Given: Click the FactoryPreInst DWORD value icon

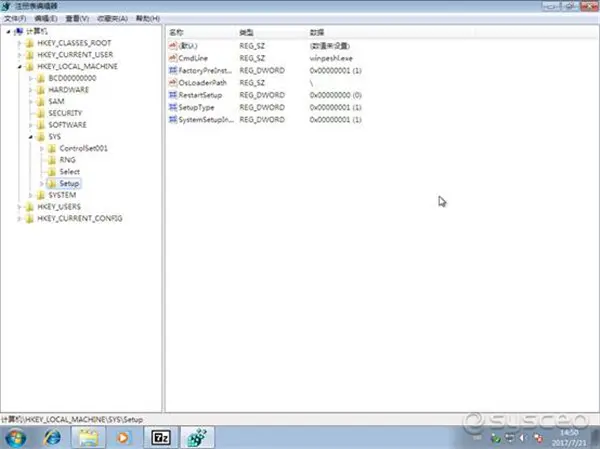Looking at the screenshot, I should [173, 70].
